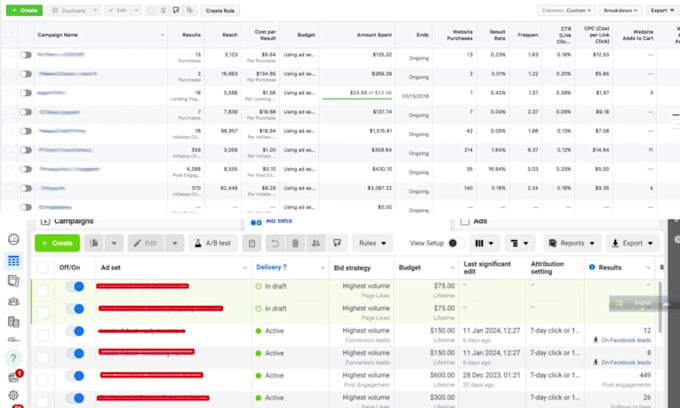This screenshot has height=408, width=680.
Task: Click the tag icon in the upper toolbar
Action: click(190, 10)
